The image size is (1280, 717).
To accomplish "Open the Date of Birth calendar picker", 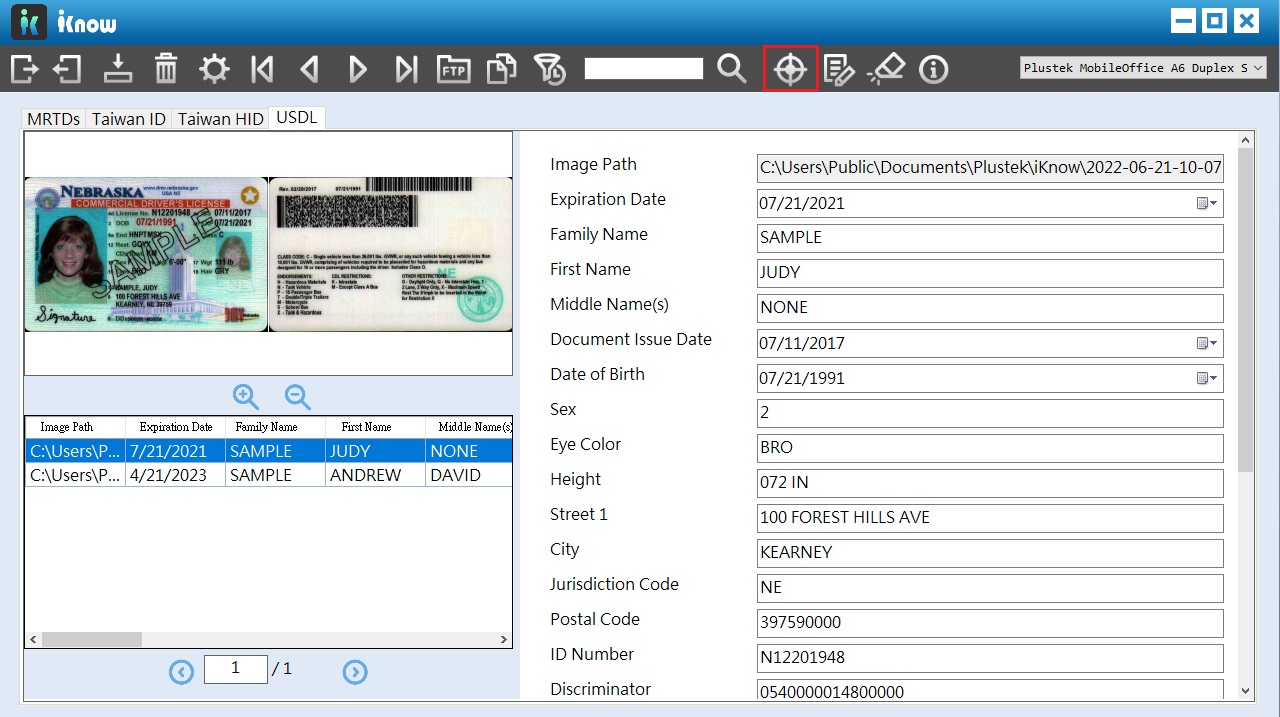I will click(1208, 378).
